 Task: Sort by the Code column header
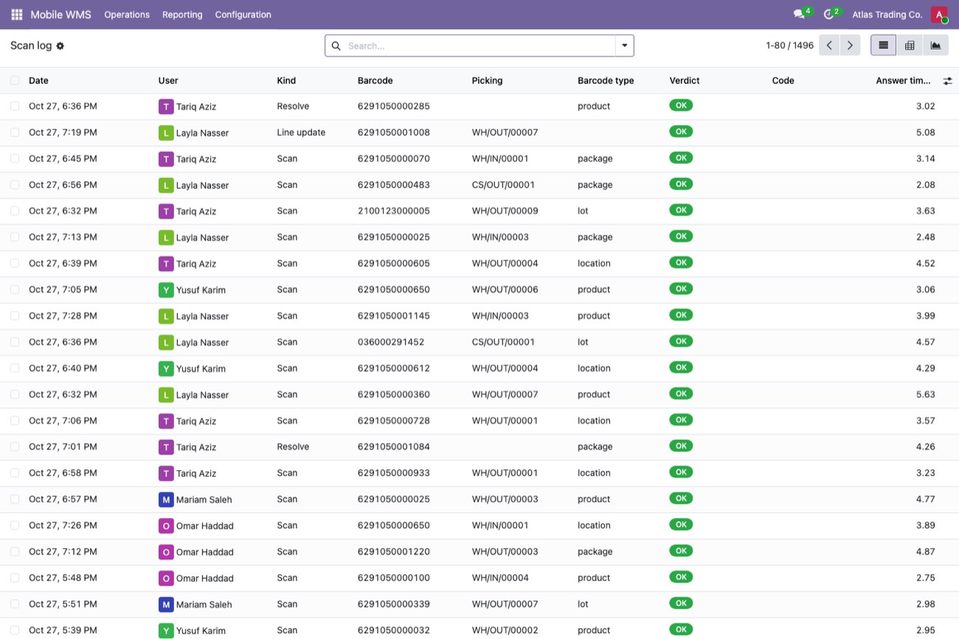coord(783,81)
